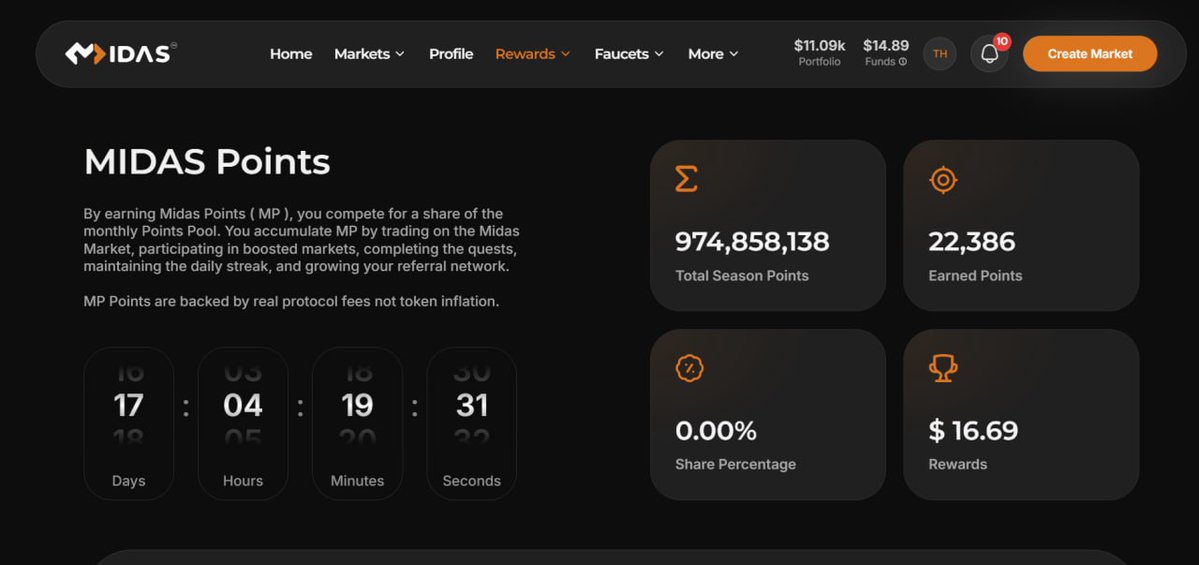Click the 22,386 earned points value

[971, 242]
